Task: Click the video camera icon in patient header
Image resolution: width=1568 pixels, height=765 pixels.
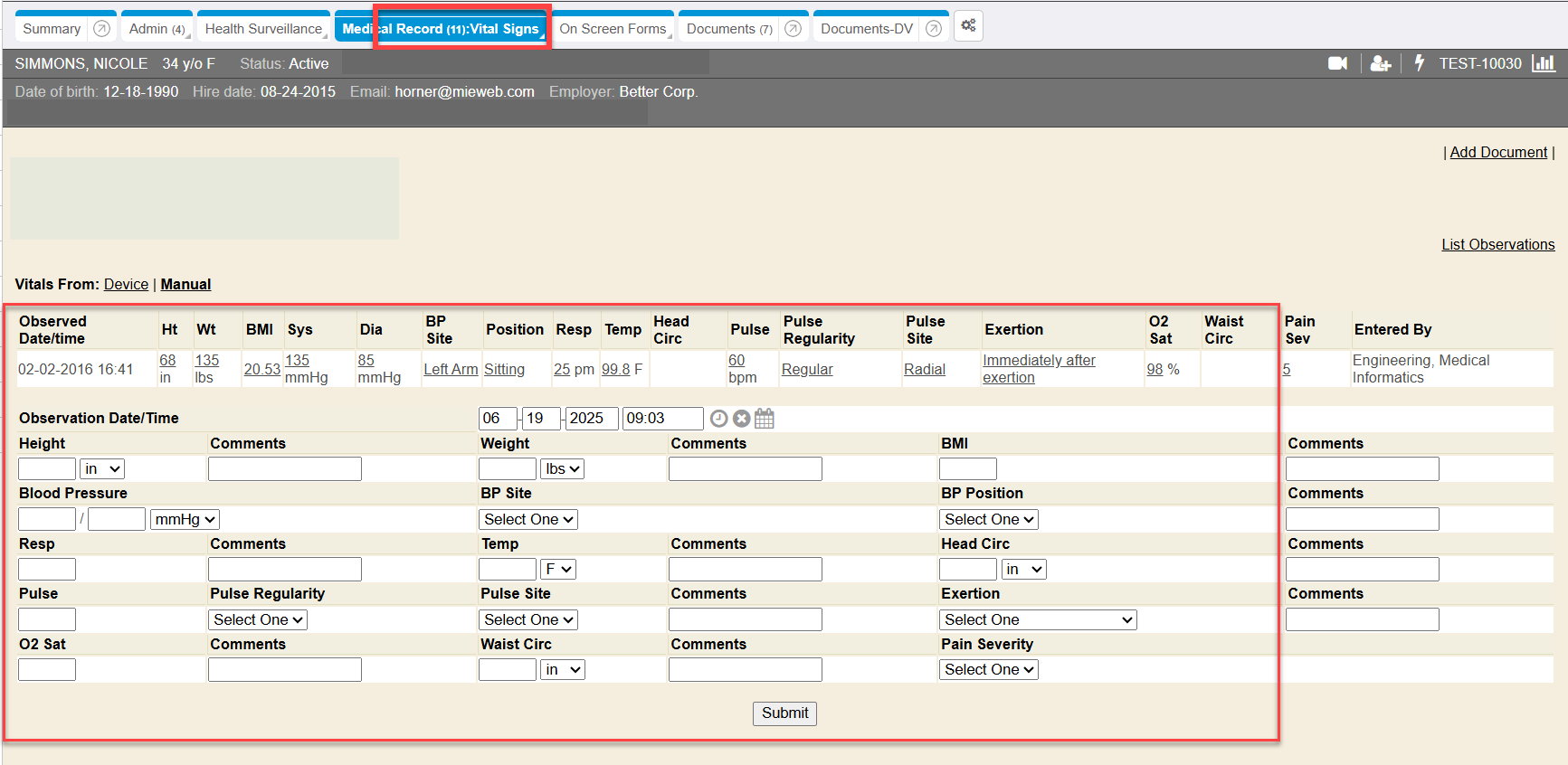Action: click(1336, 63)
